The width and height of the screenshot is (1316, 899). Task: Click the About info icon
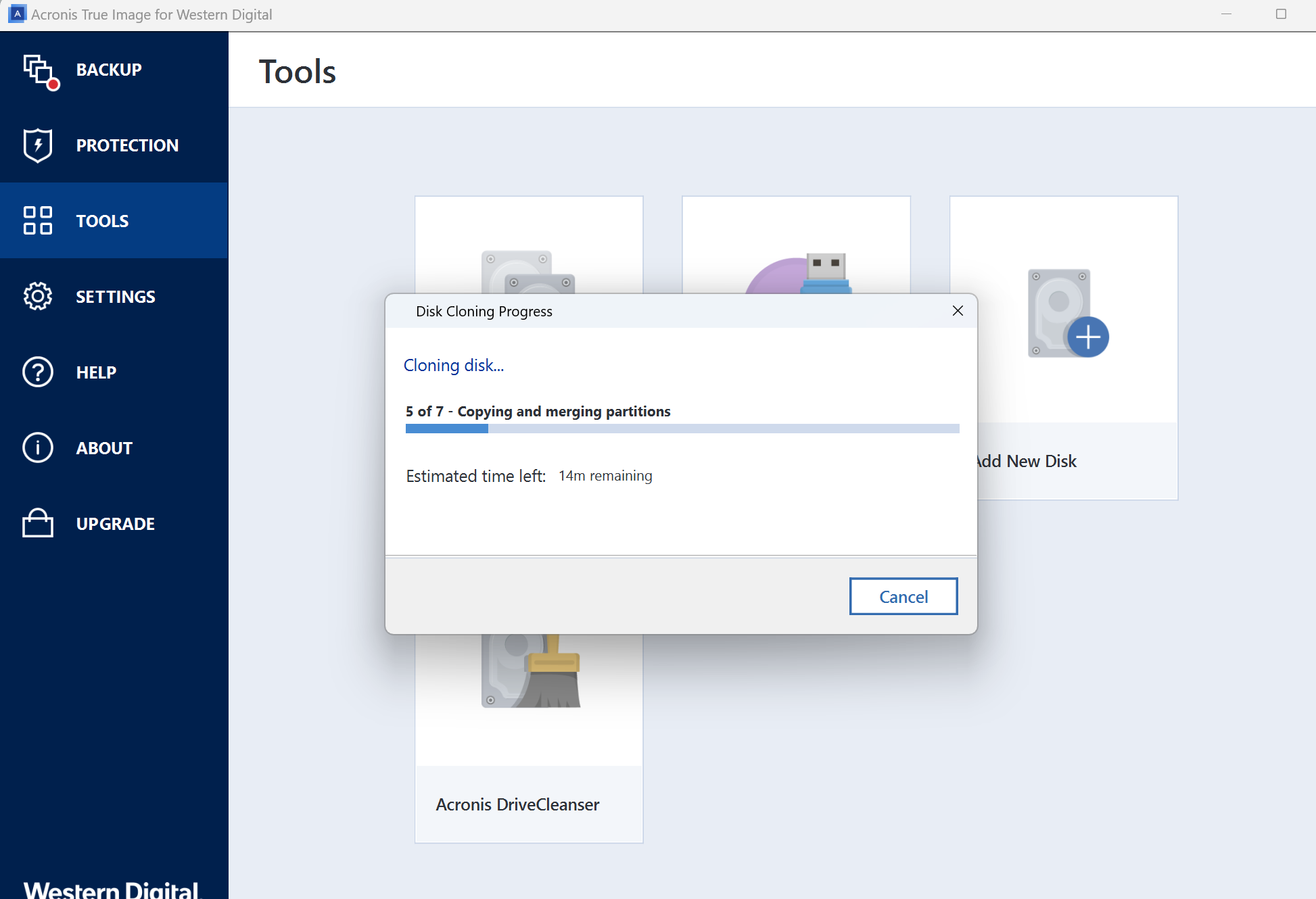[x=38, y=448]
